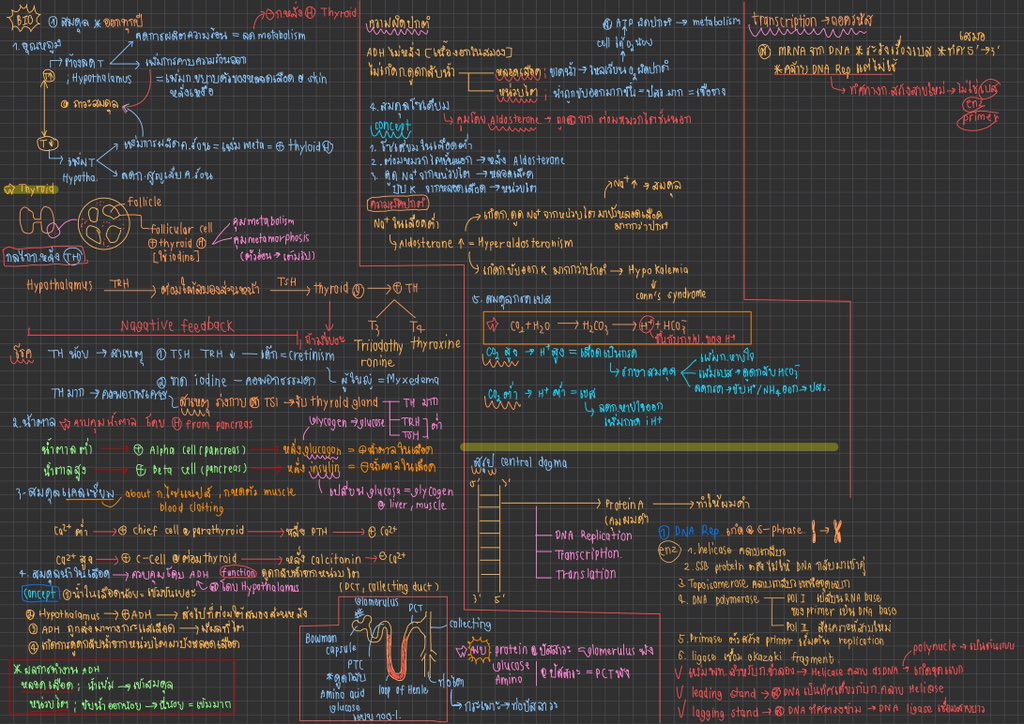The image size is (1024, 724).
Task: Click the 'Negative feedback' red label
Action: pyautogui.click(x=177, y=325)
